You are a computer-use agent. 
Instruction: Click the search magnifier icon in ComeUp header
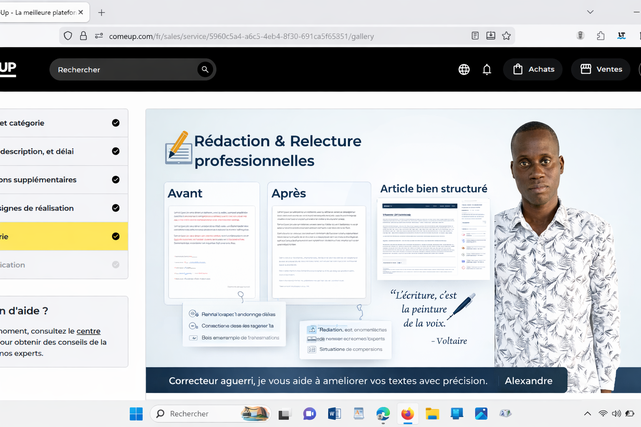[205, 70]
